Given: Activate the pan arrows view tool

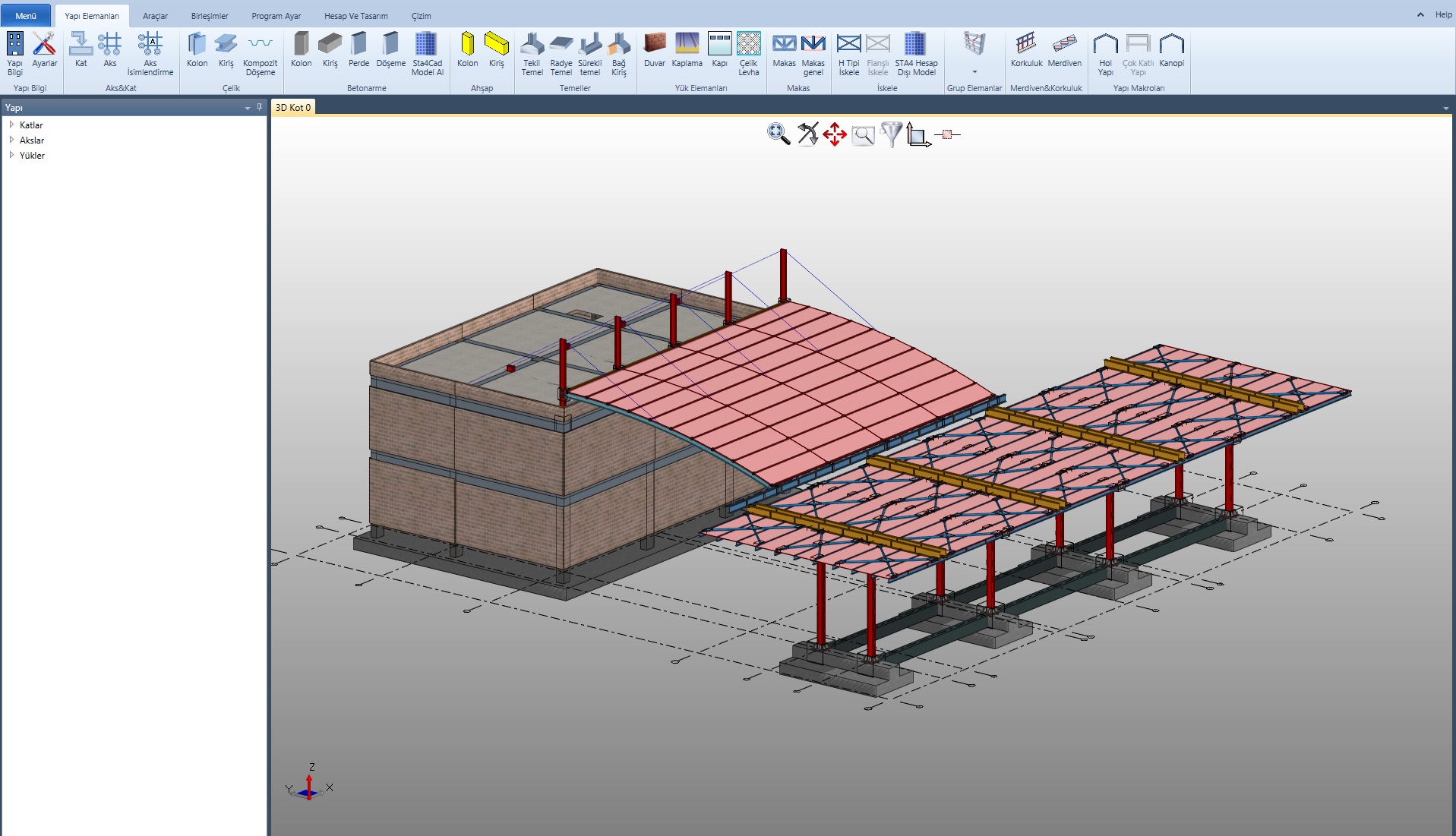Looking at the screenshot, I should click(835, 135).
